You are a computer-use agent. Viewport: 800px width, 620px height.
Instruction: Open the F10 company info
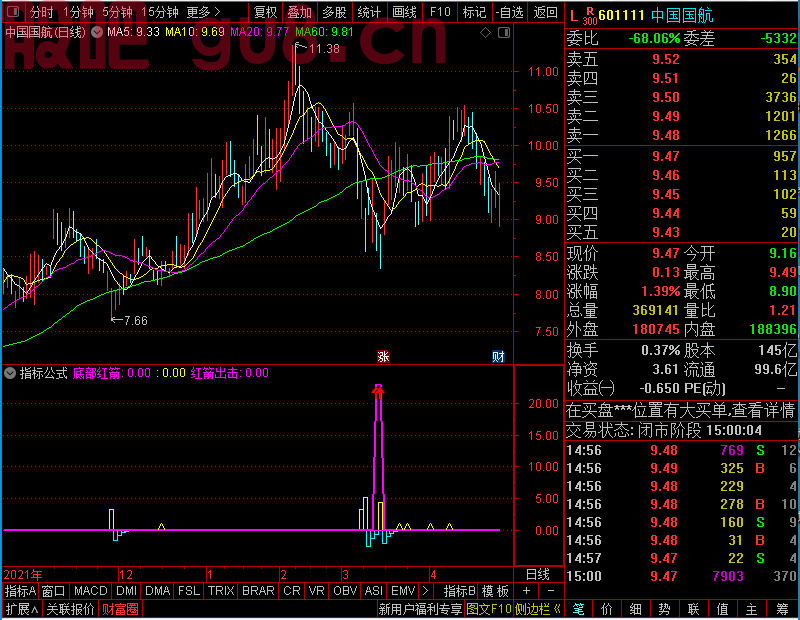[440, 12]
